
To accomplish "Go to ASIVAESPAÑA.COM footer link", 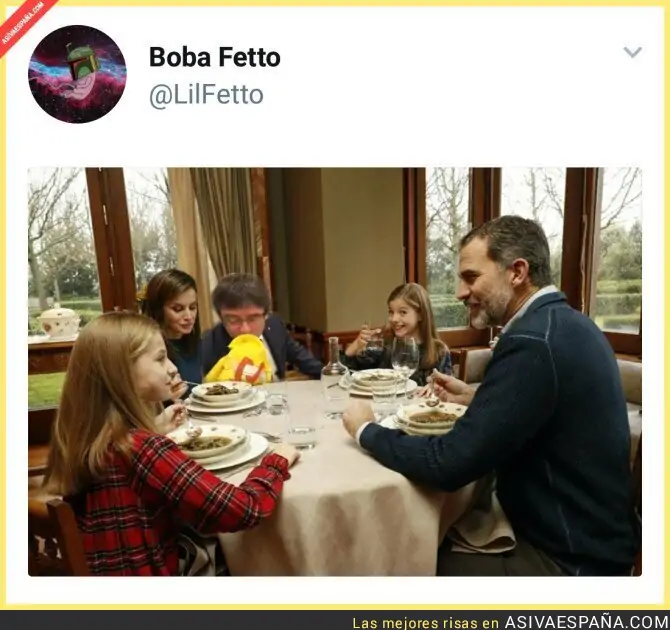I will coord(583,622).
